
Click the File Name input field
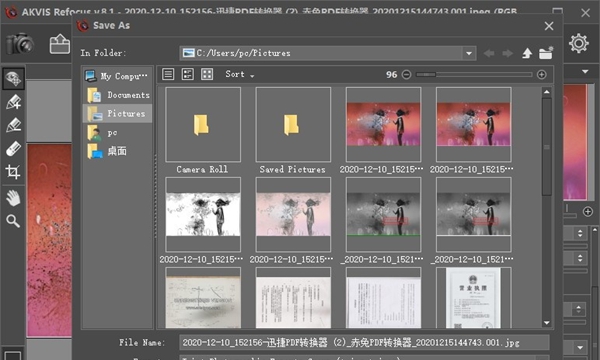[364, 342]
